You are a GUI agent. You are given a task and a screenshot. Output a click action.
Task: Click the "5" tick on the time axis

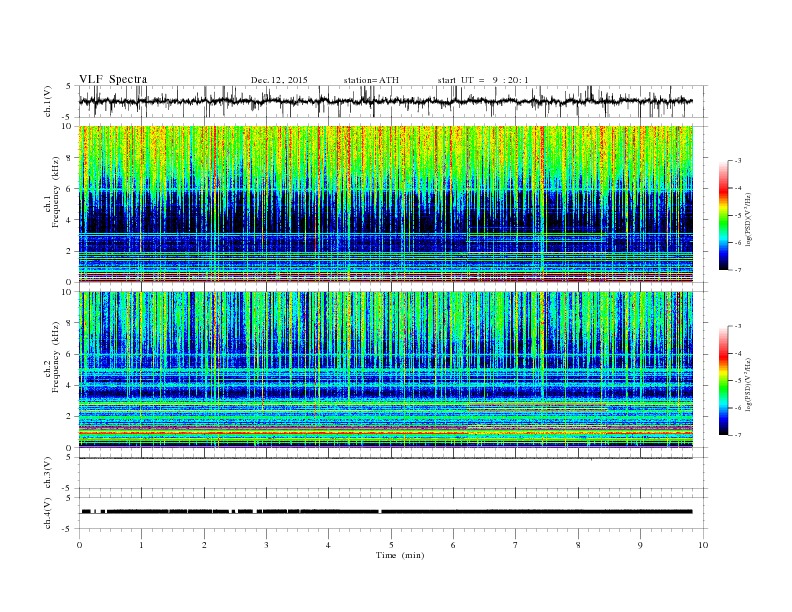(391, 545)
